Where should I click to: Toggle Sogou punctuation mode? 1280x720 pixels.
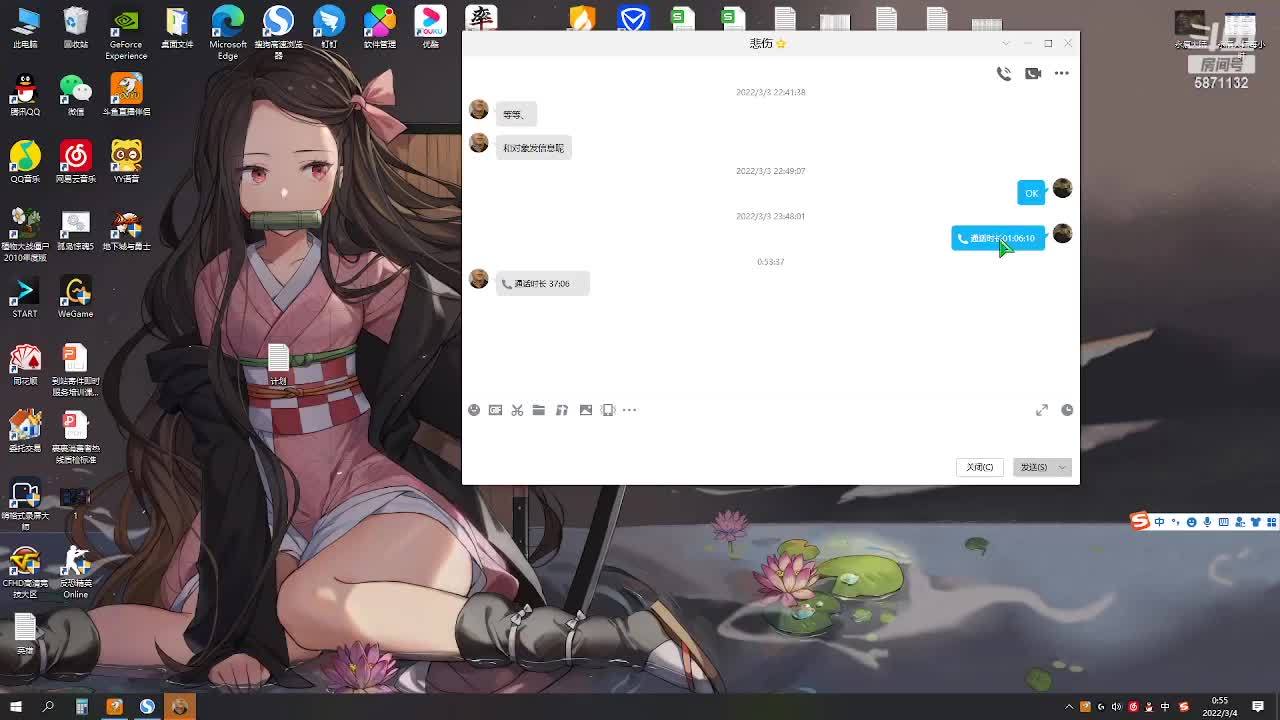point(1175,522)
